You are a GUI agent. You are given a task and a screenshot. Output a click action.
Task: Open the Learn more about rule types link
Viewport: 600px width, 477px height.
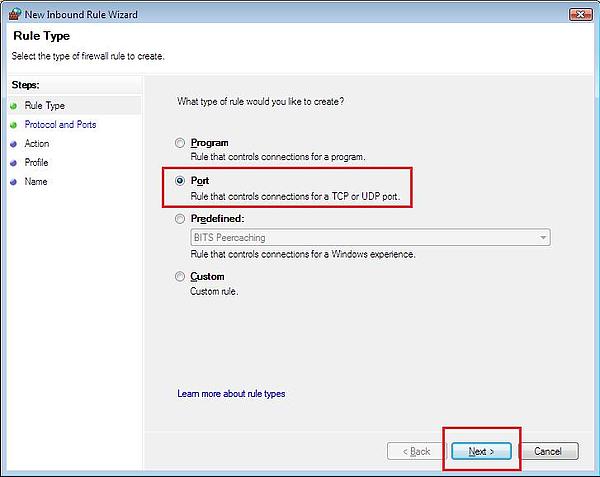click(231, 394)
